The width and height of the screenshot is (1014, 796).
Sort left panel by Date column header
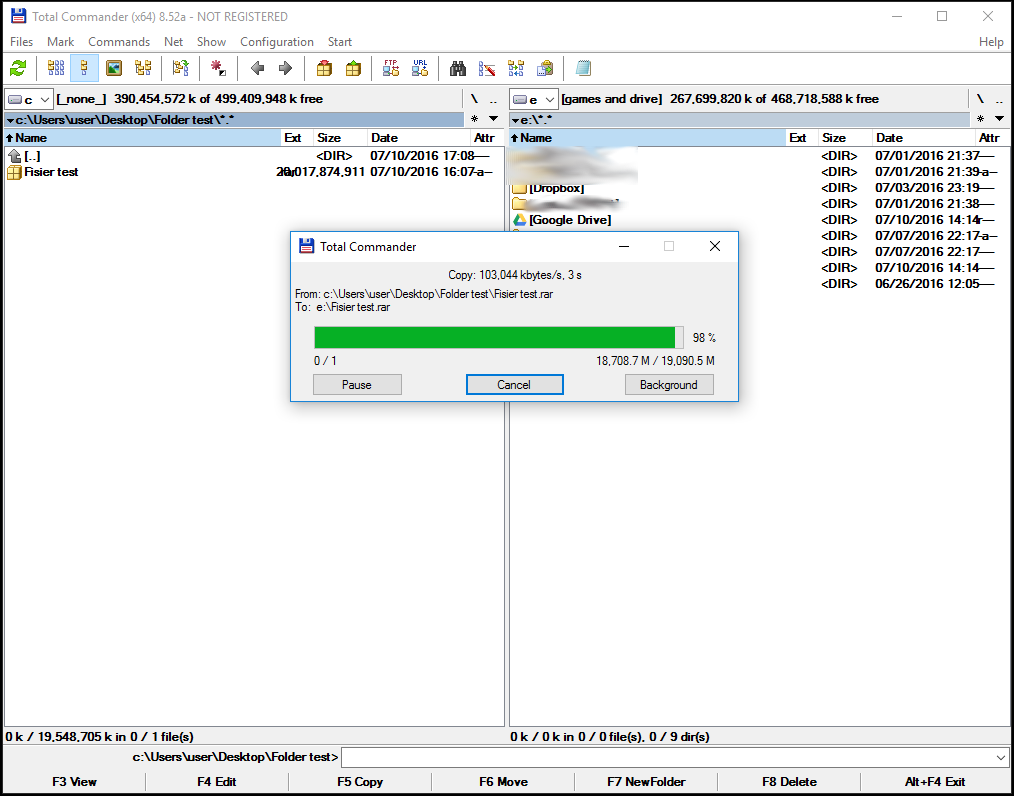(x=418, y=138)
